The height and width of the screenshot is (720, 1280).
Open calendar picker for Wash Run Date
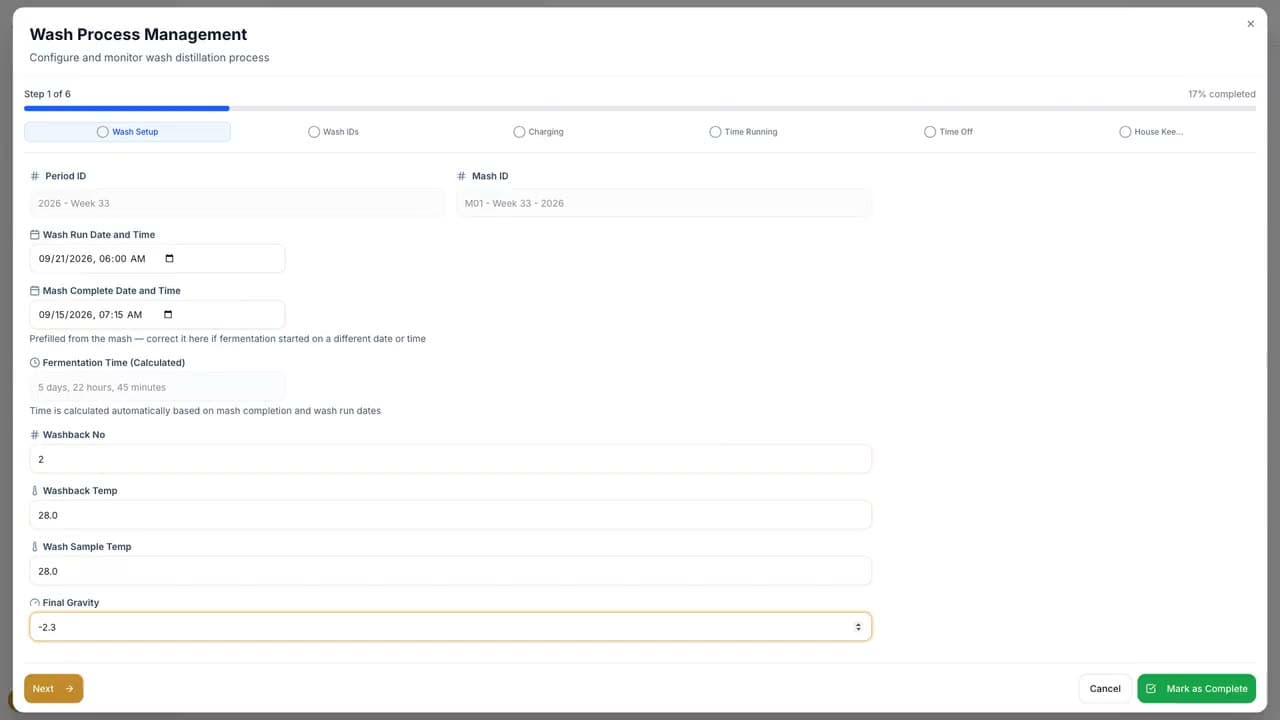click(169, 259)
